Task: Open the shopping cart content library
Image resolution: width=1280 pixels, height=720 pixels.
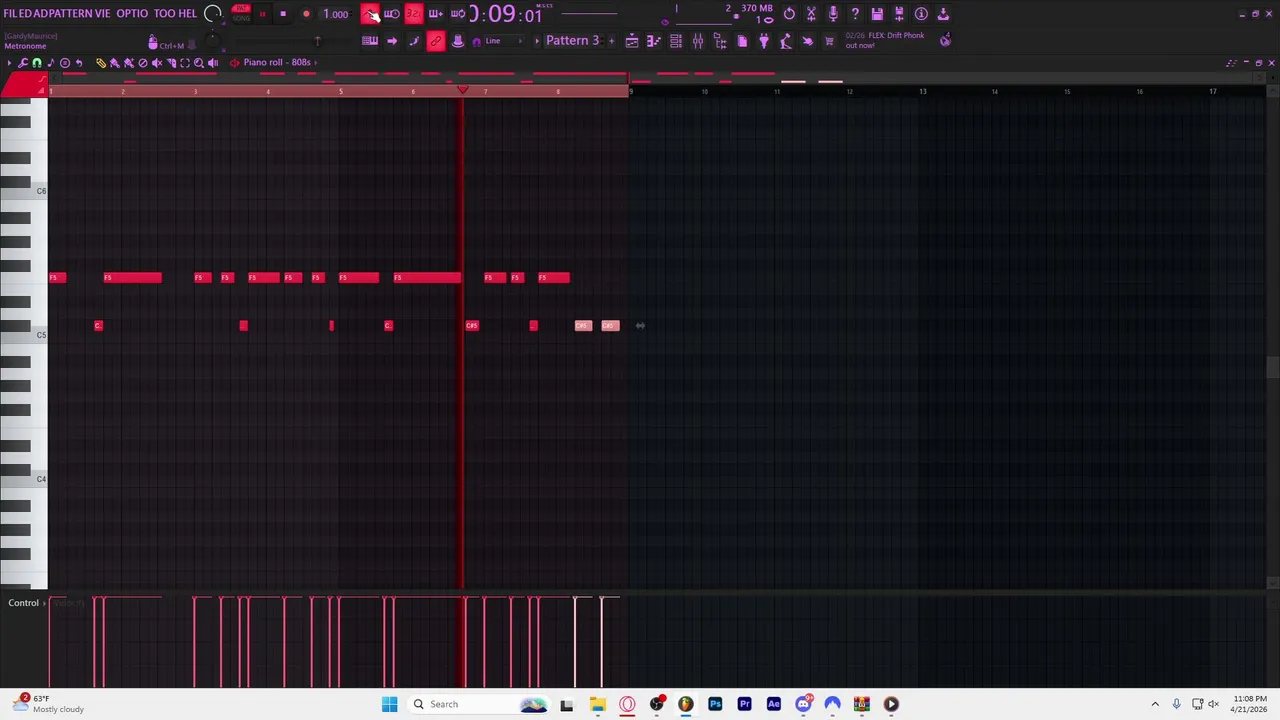Action: coord(829,41)
